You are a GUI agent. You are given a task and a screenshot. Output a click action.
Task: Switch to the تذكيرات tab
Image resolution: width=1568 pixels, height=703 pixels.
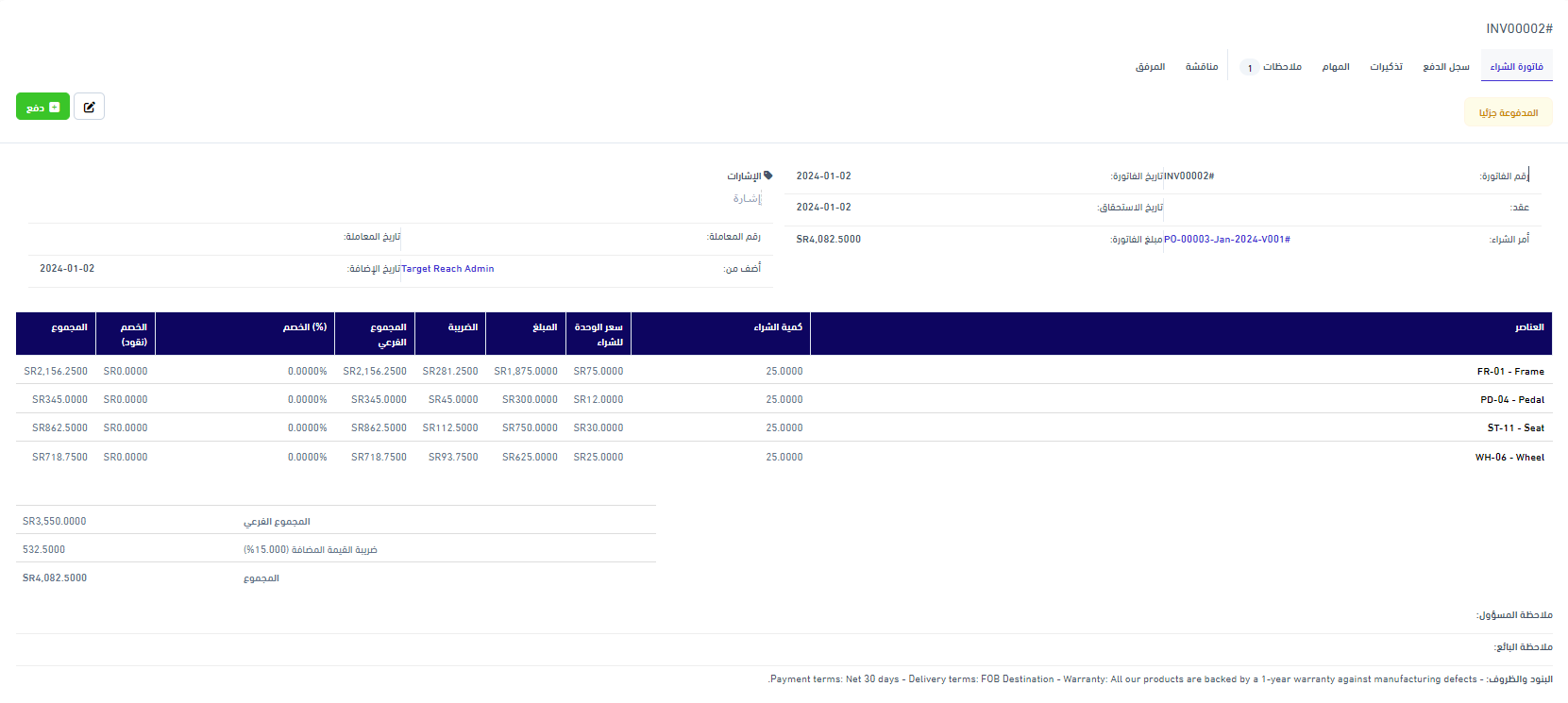[1386, 67]
